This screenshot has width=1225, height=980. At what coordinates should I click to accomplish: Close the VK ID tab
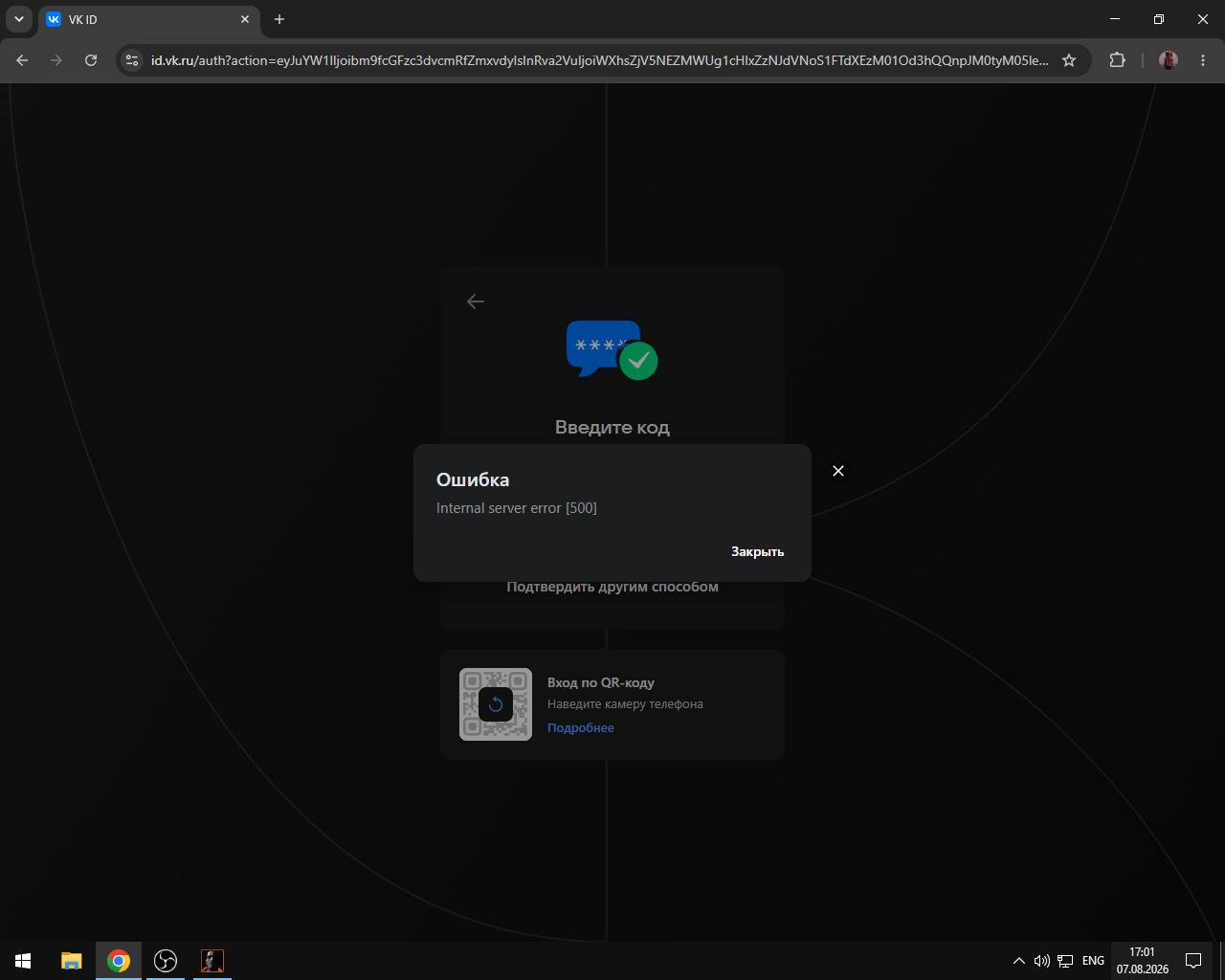245,19
